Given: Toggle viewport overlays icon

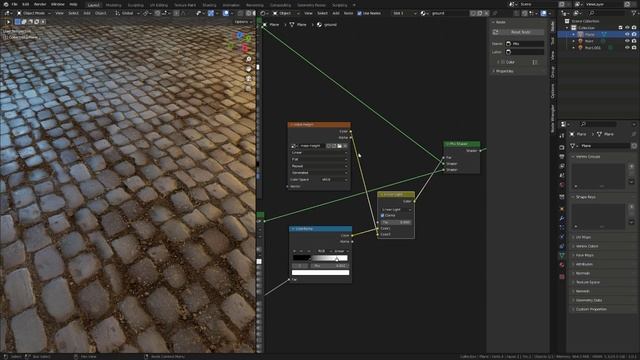Looking at the screenshot, I should (226, 13).
